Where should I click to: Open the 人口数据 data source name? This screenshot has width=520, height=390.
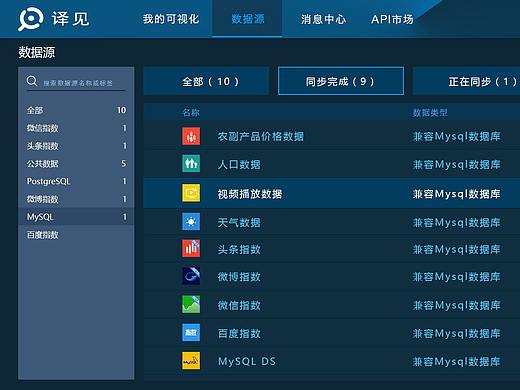[x=239, y=164]
